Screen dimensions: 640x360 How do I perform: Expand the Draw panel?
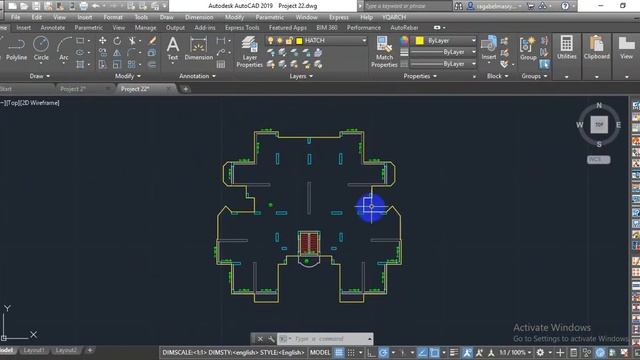[x=40, y=76]
